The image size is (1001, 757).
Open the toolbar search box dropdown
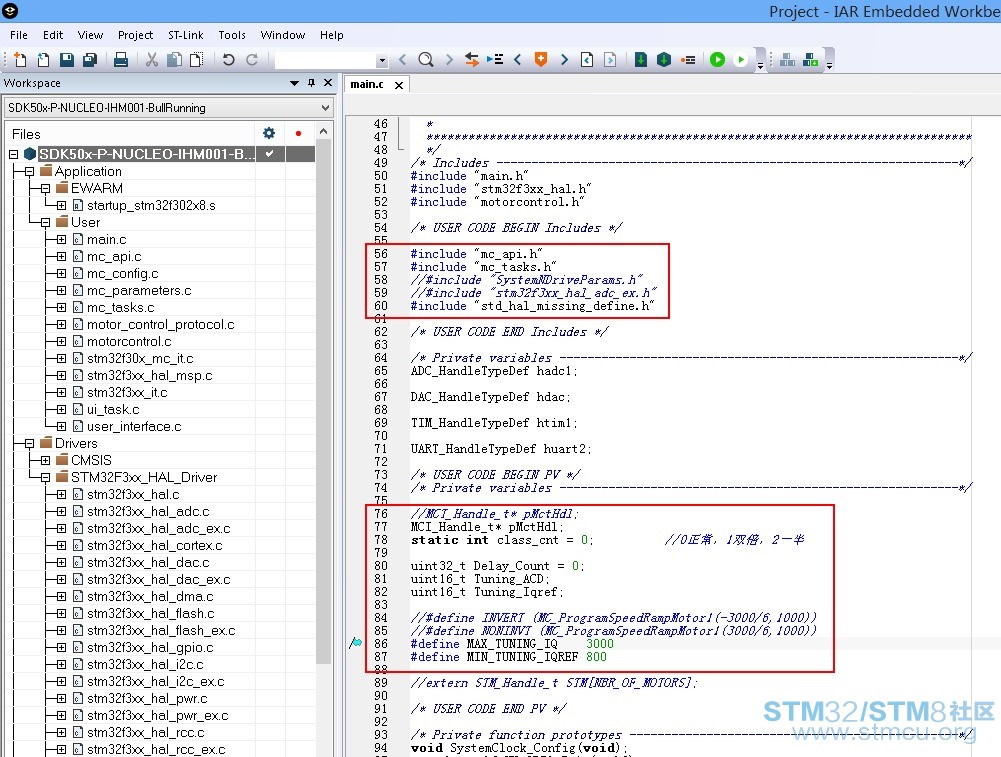[x=382, y=61]
